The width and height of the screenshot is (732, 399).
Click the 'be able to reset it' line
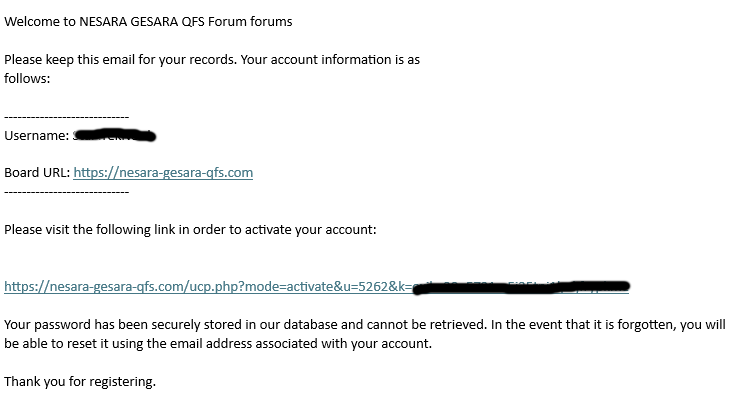pos(218,343)
